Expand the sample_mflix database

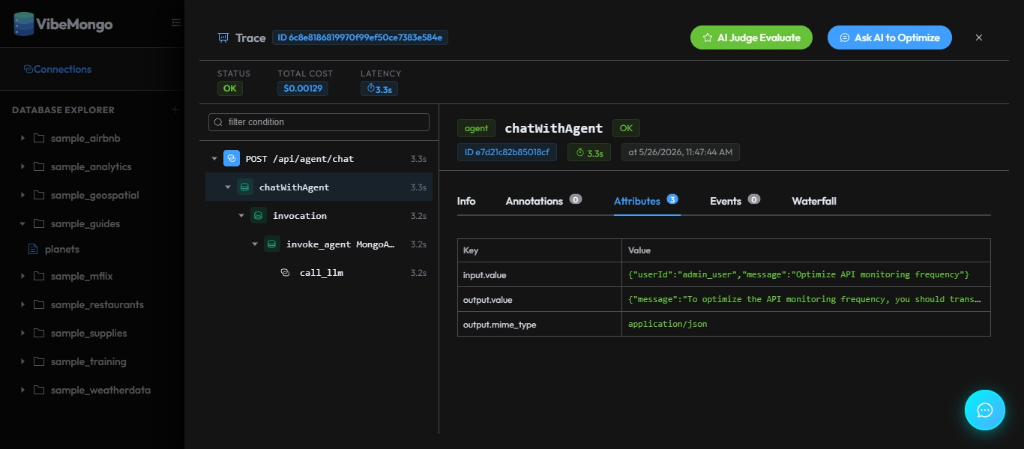23,276
